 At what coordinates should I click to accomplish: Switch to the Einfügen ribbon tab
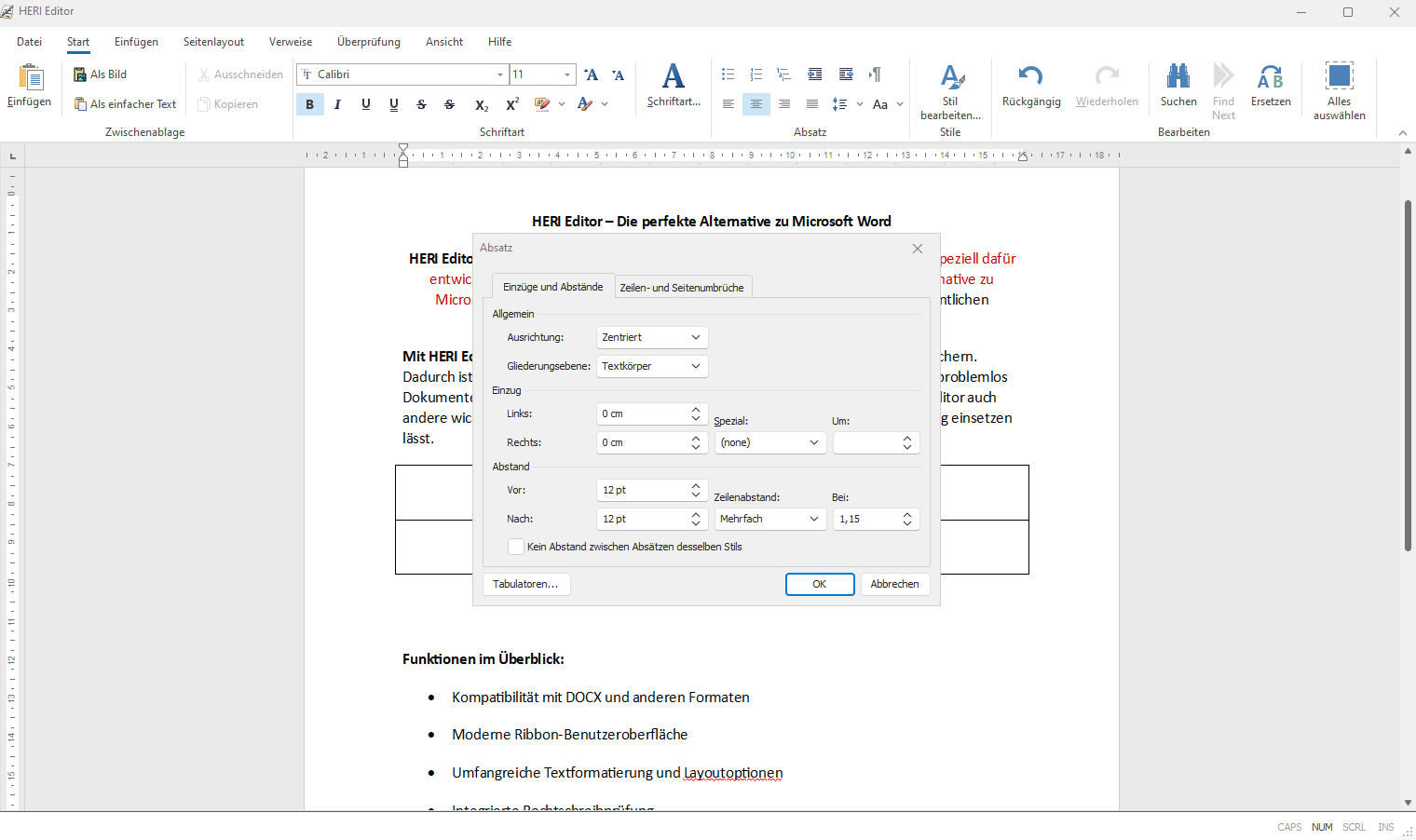[136, 42]
